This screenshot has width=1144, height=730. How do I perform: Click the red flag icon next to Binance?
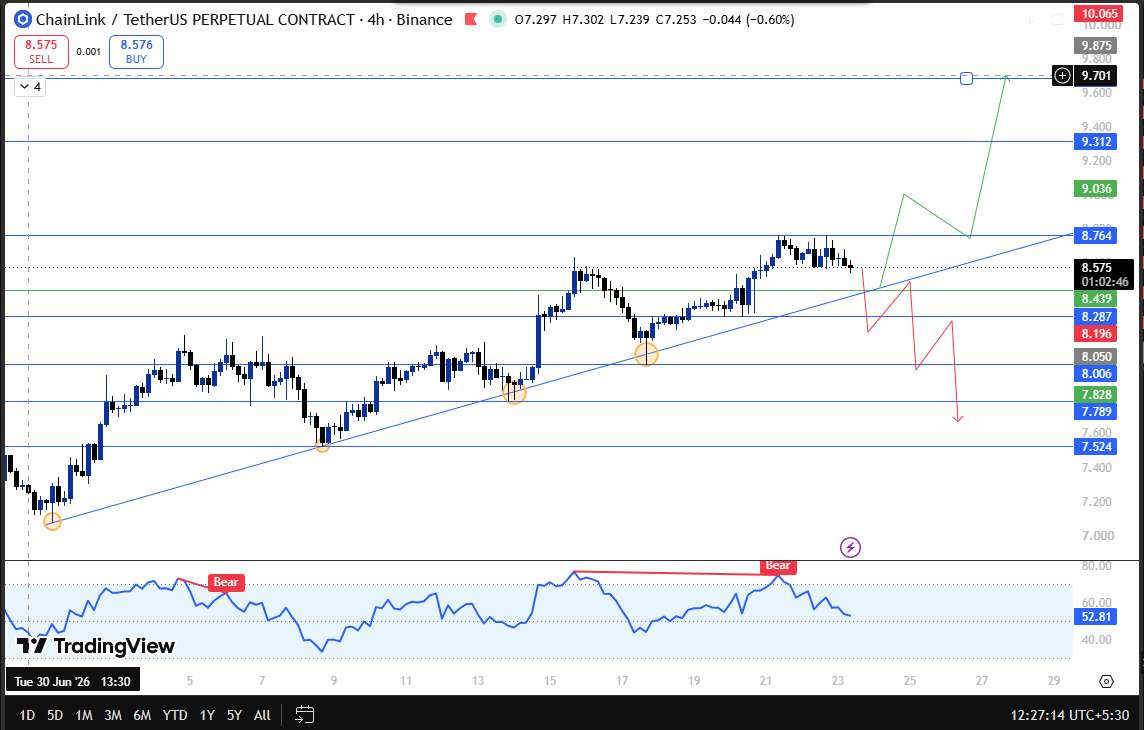click(471, 20)
